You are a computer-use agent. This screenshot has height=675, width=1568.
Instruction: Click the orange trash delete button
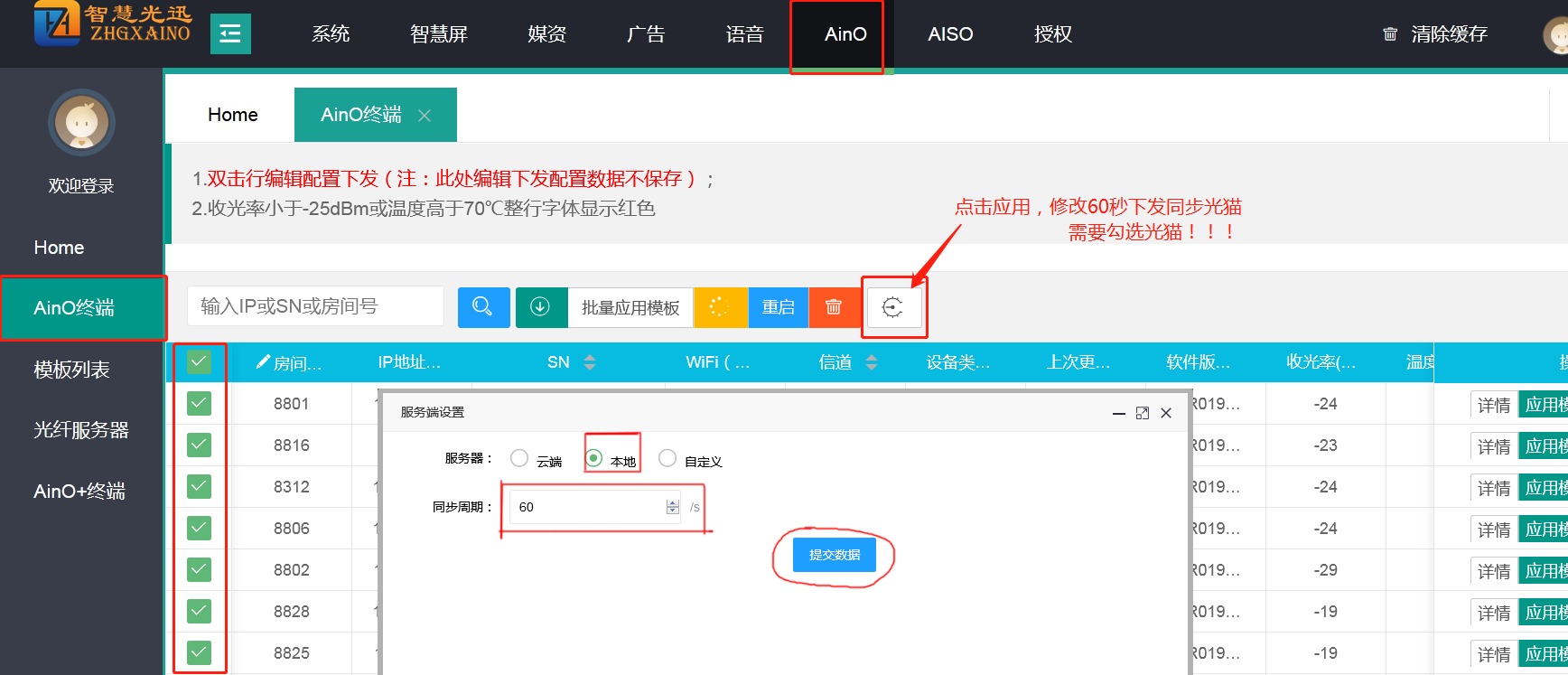tap(834, 307)
